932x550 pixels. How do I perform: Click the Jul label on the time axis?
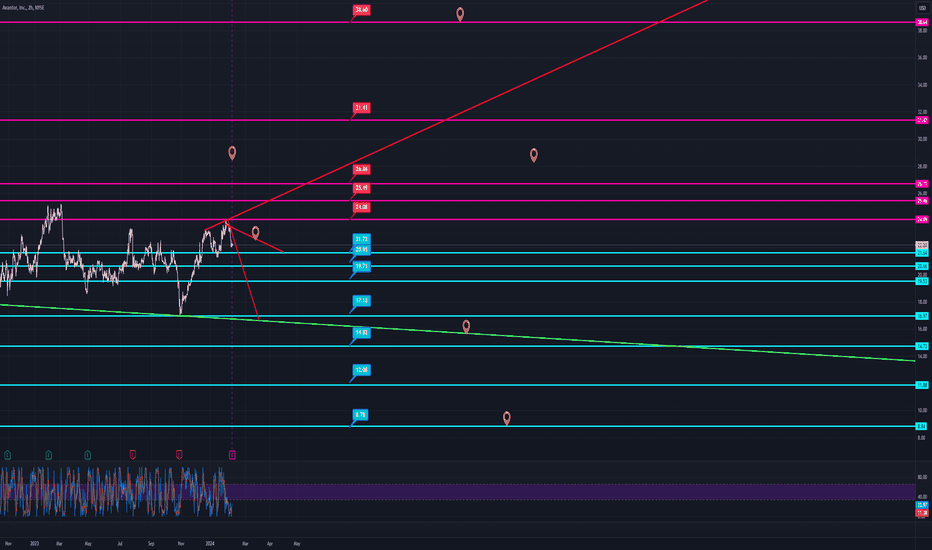(120, 543)
